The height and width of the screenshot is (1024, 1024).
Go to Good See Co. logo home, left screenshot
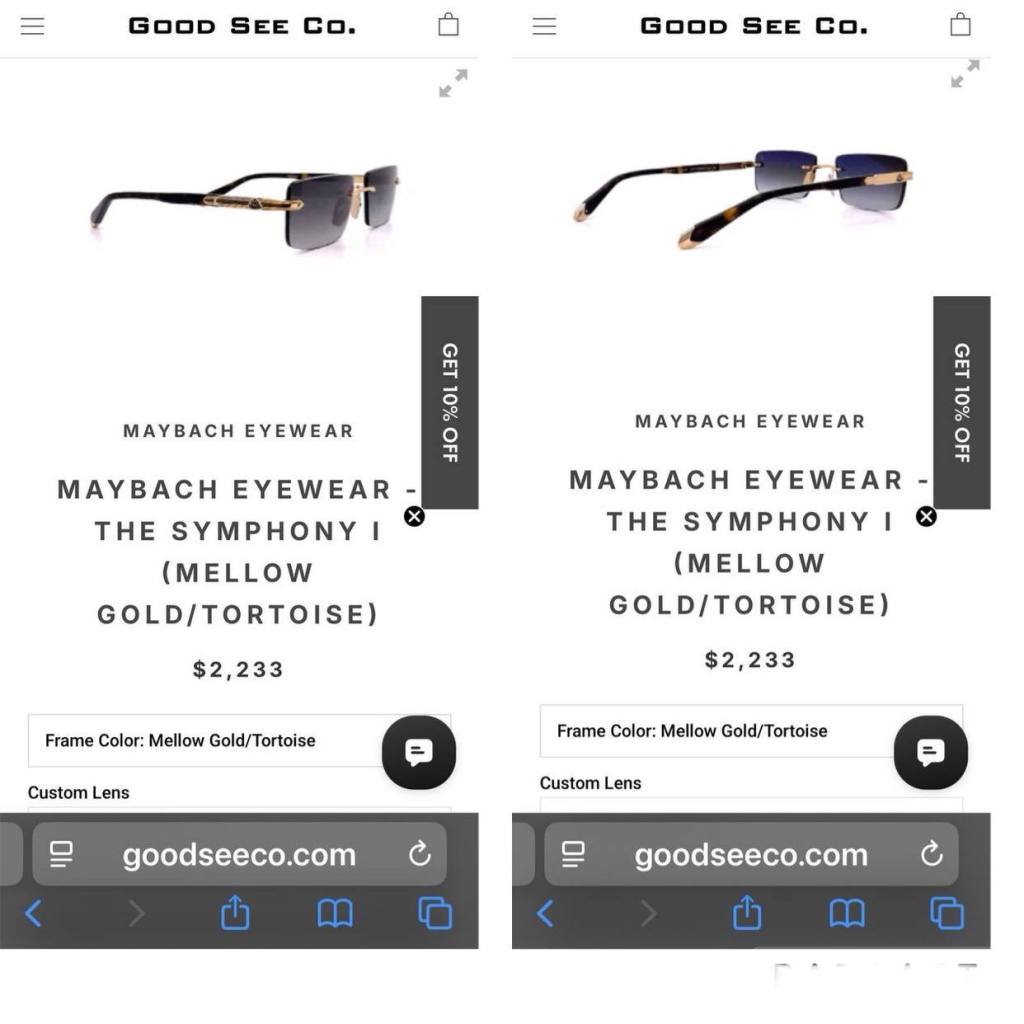pos(242,26)
